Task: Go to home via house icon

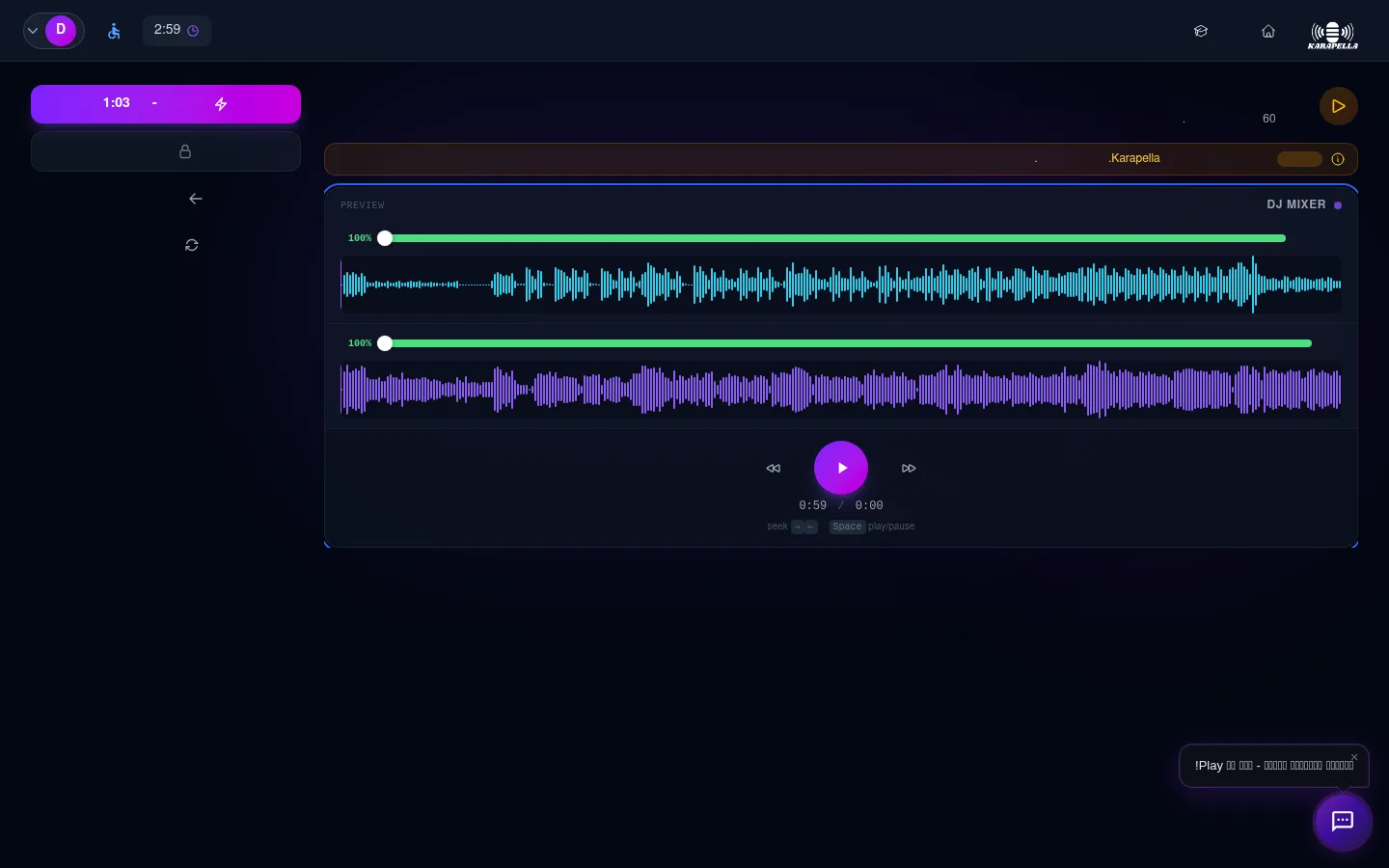Action: 1268,31
